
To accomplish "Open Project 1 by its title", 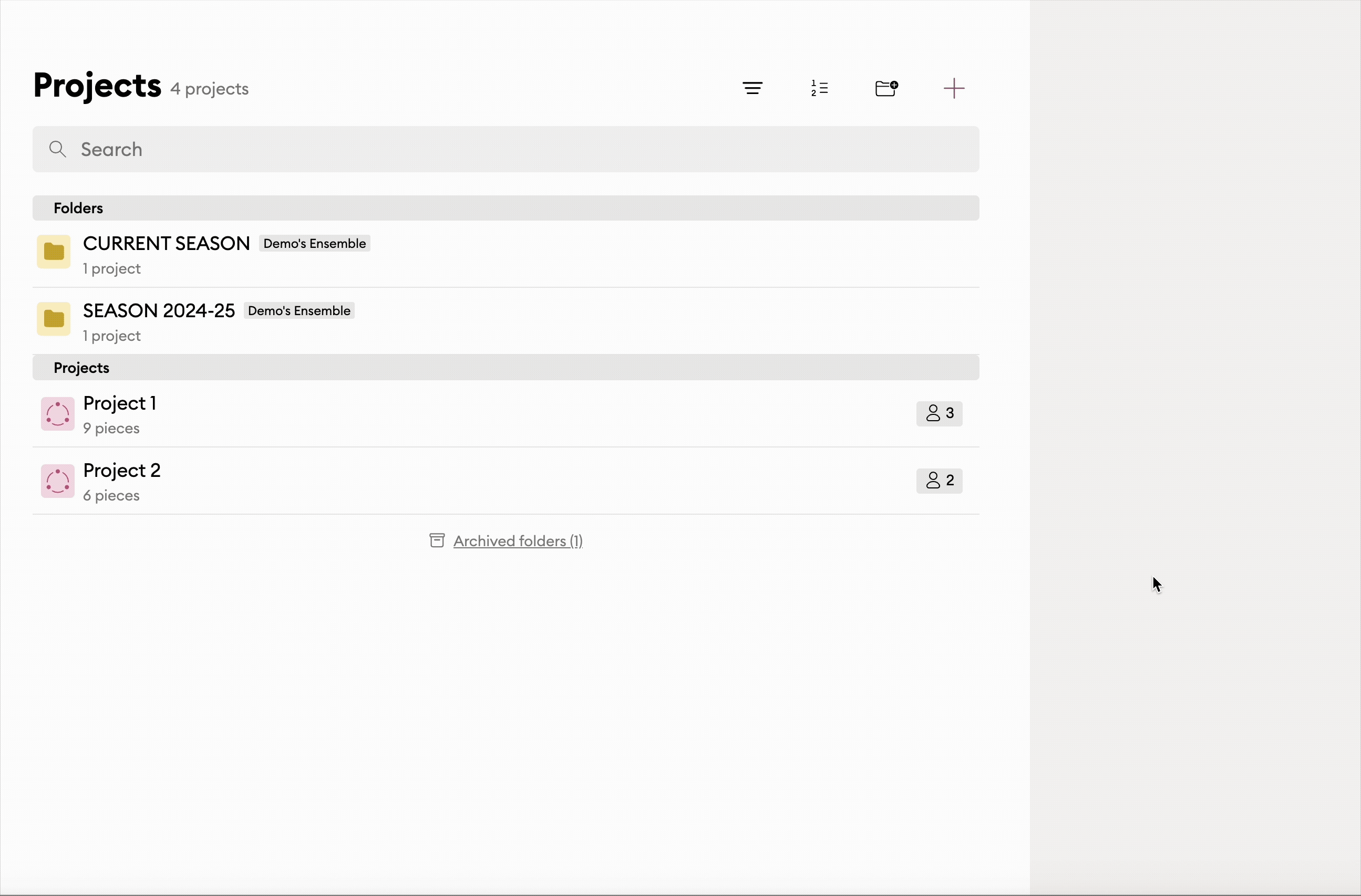I will (120, 404).
